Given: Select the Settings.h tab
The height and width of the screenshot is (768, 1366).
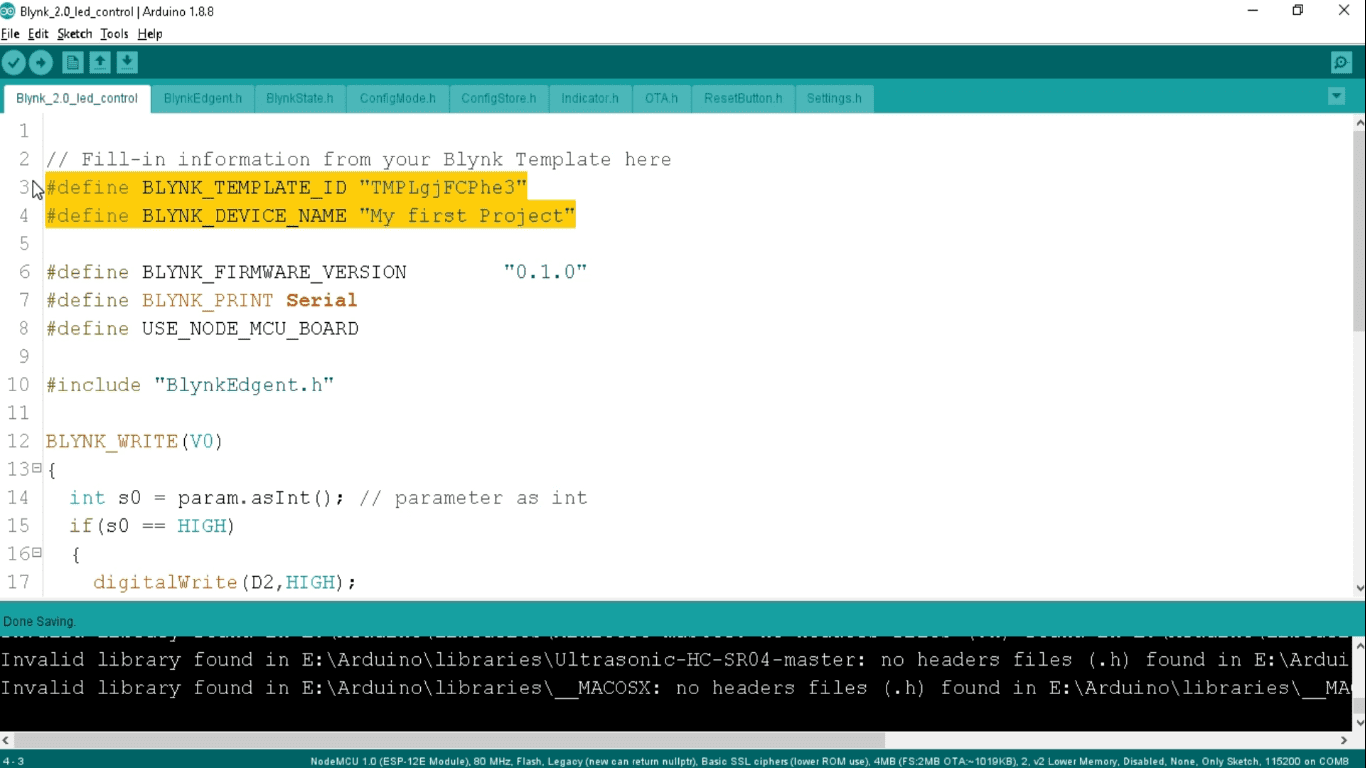Looking at the screenshot, I should click(834, 99).
